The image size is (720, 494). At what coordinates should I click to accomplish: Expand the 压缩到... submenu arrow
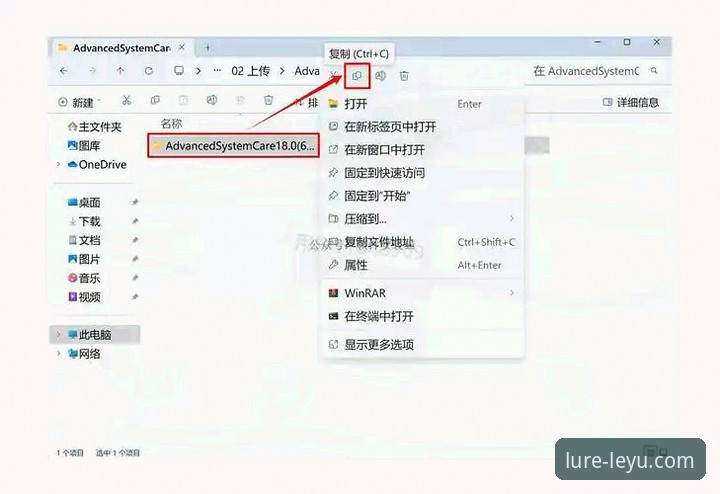512,219
